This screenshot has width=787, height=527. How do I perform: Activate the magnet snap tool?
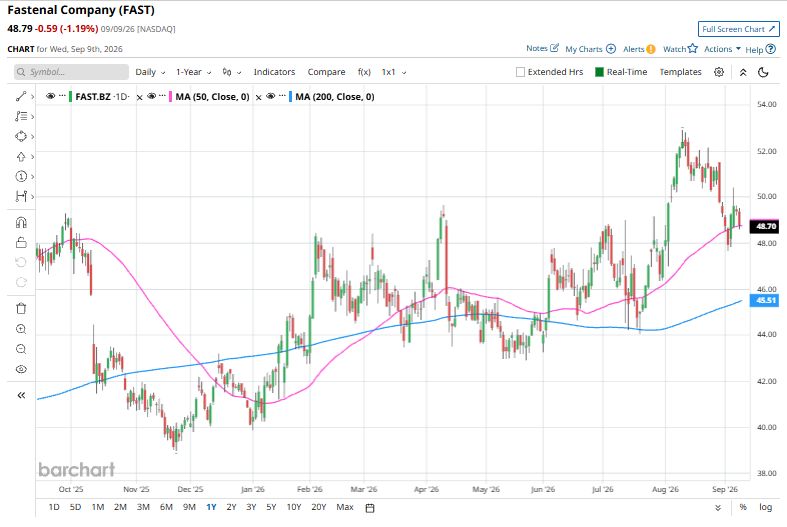(21, 222)
